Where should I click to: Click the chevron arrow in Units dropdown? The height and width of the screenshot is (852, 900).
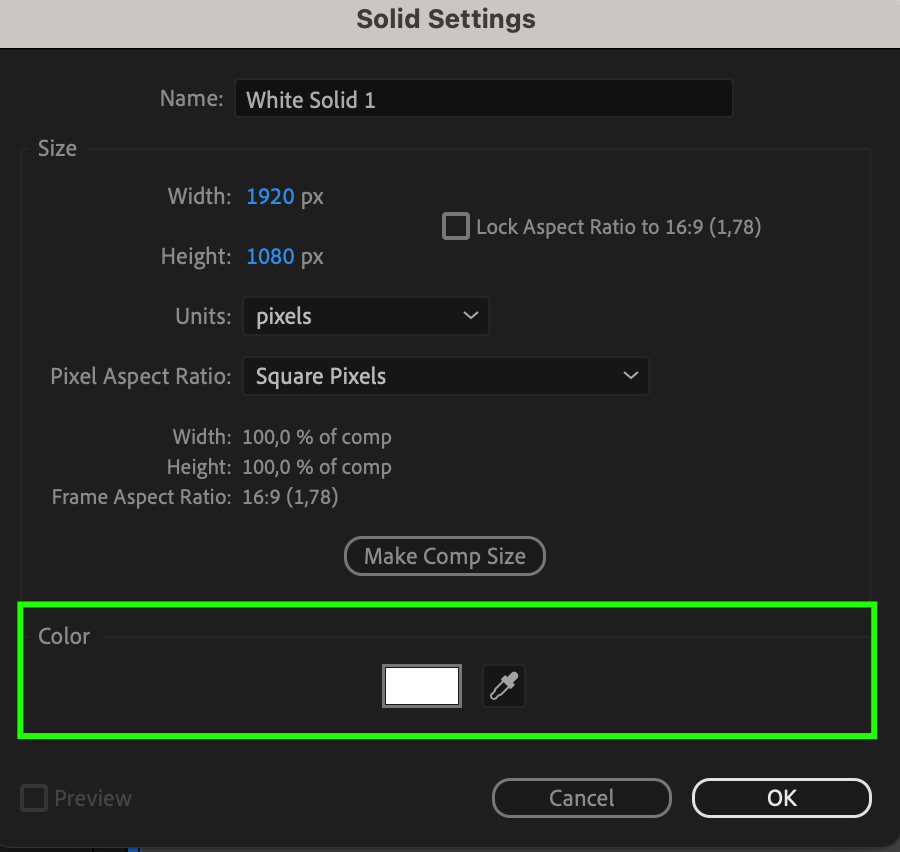471,317
